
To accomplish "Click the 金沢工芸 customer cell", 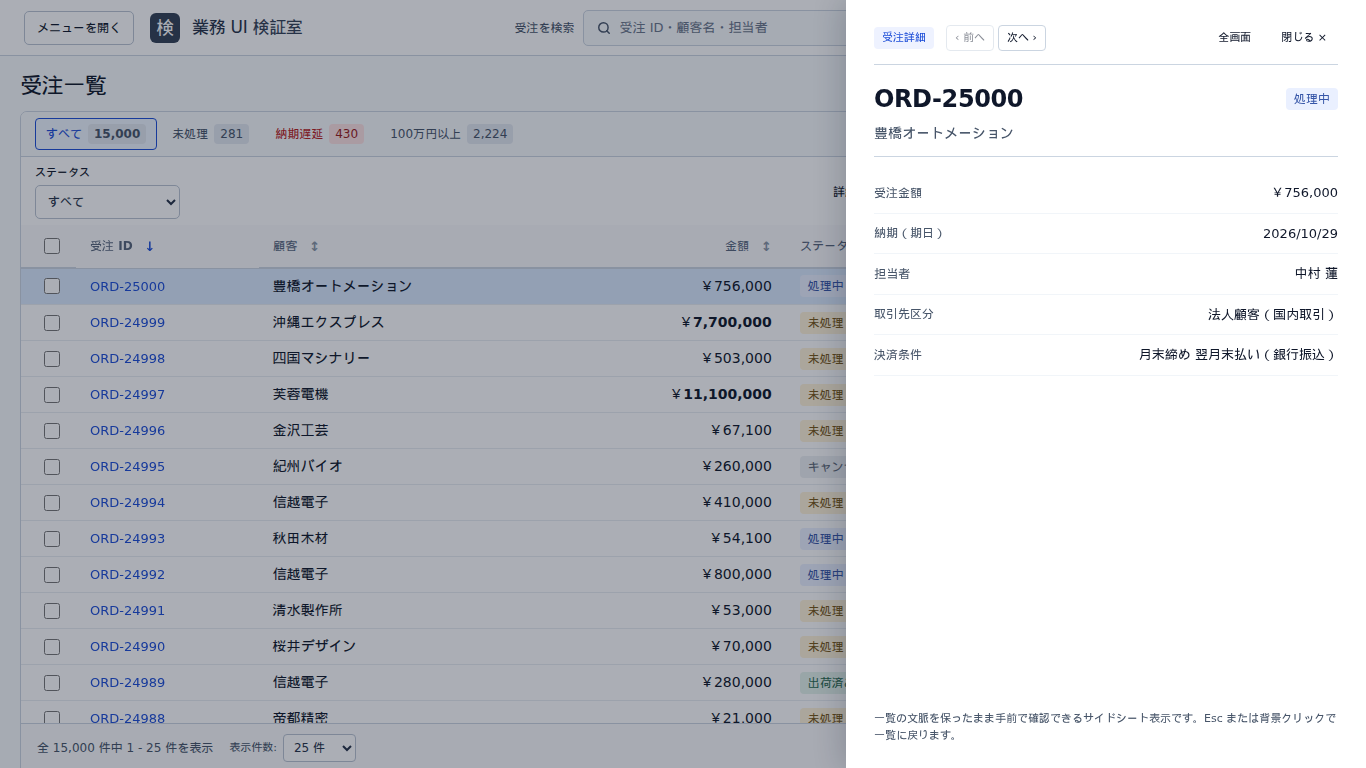I will [300, 430].
